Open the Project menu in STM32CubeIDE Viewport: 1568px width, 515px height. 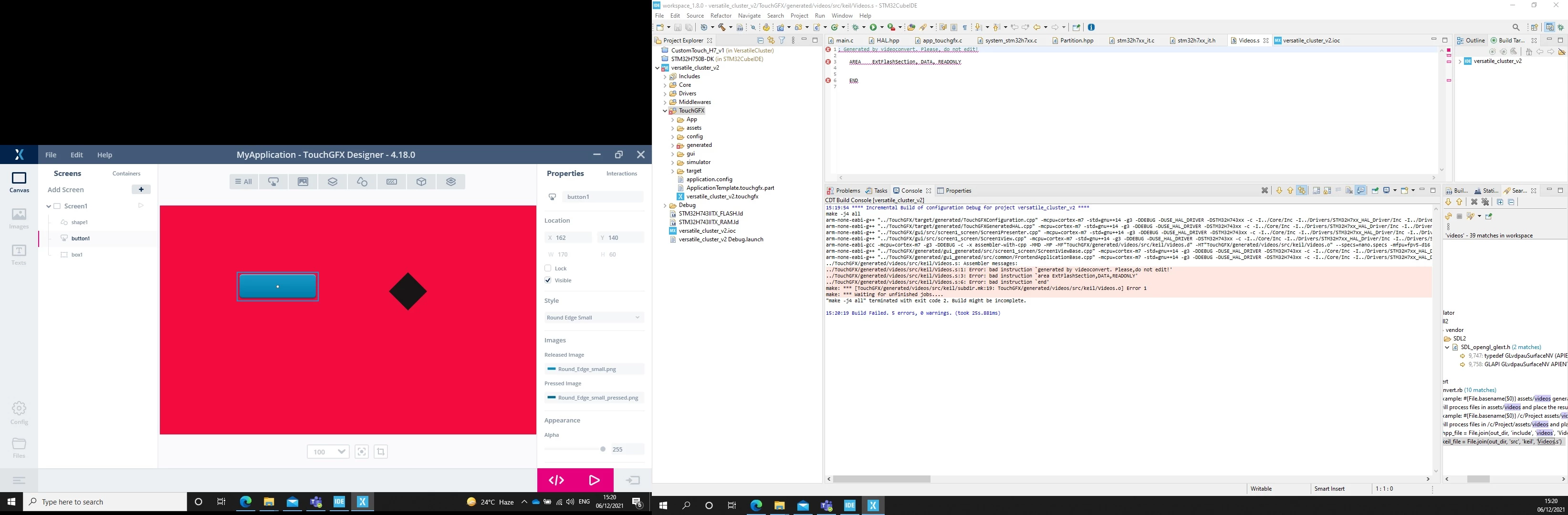[x=799, y=16]
